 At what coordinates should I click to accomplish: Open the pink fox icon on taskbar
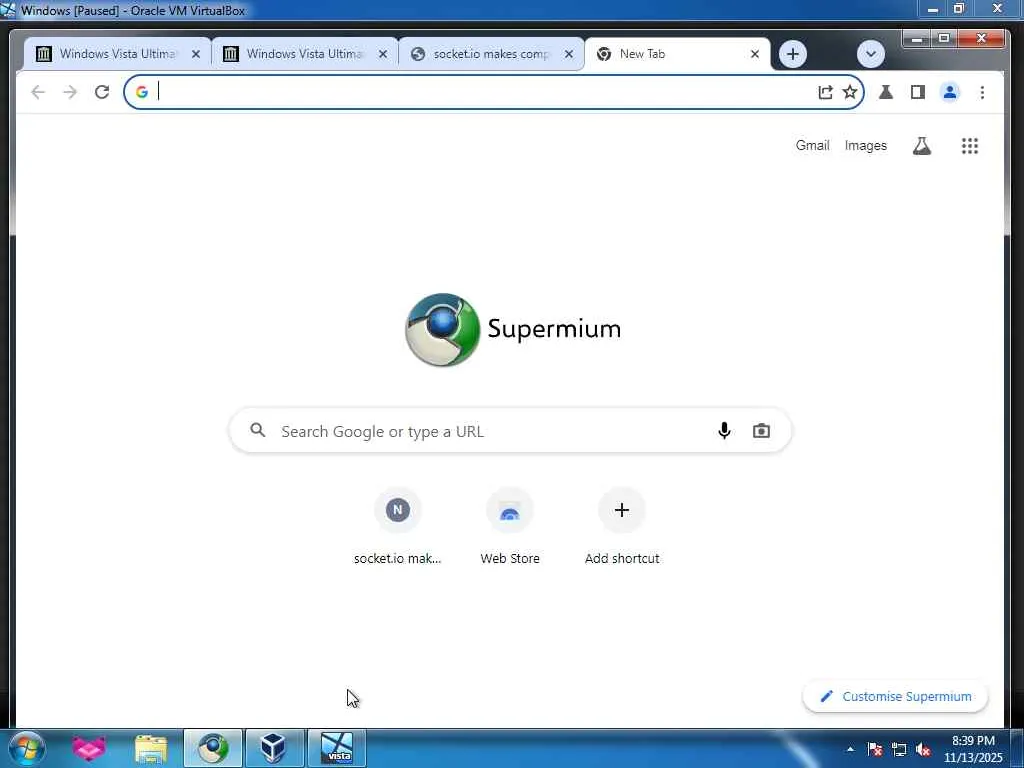tap(88, 748)
